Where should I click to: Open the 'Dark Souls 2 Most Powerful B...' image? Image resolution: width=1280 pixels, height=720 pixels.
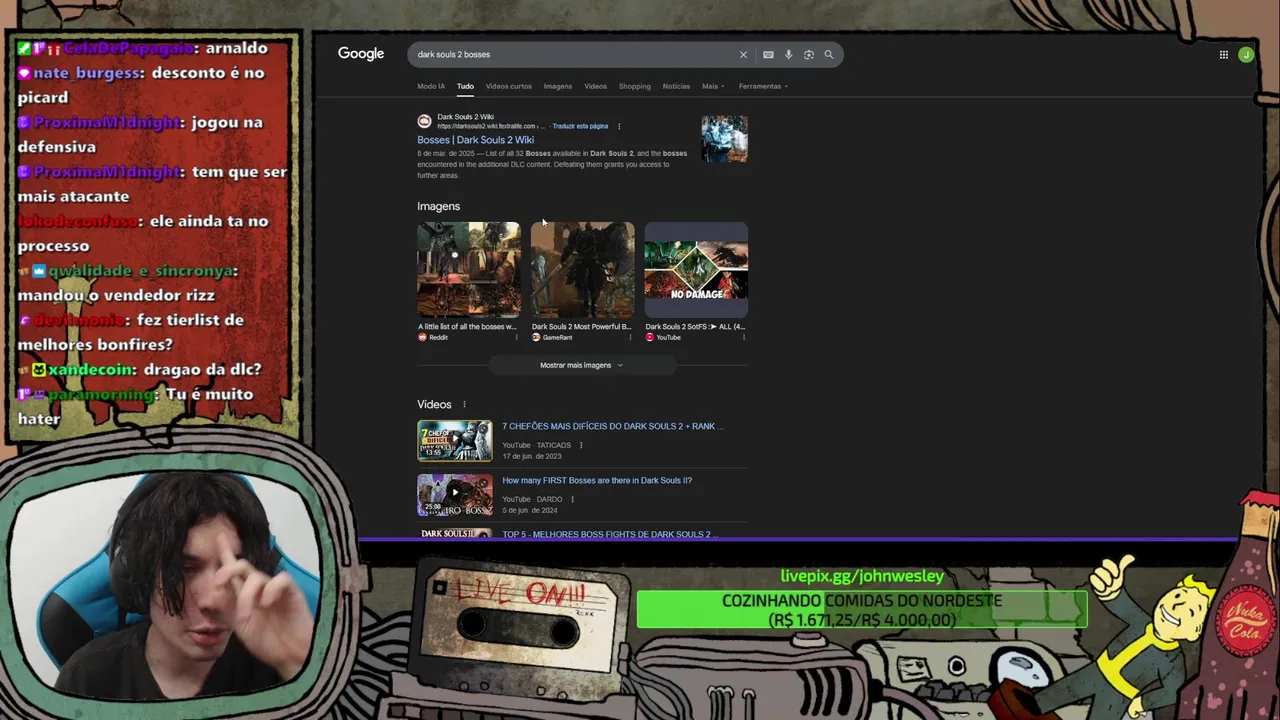point(582,269)
